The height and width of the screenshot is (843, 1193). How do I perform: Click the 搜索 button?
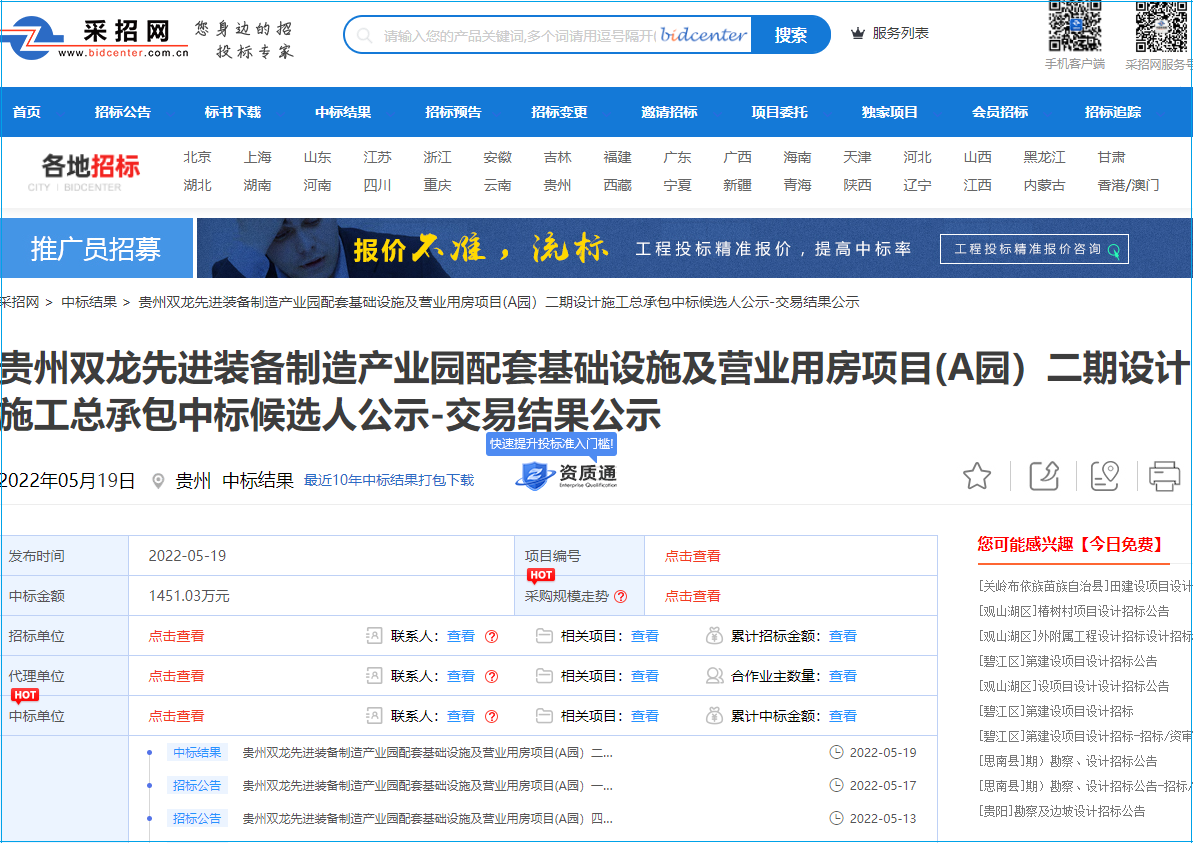[x=790, y=35]
